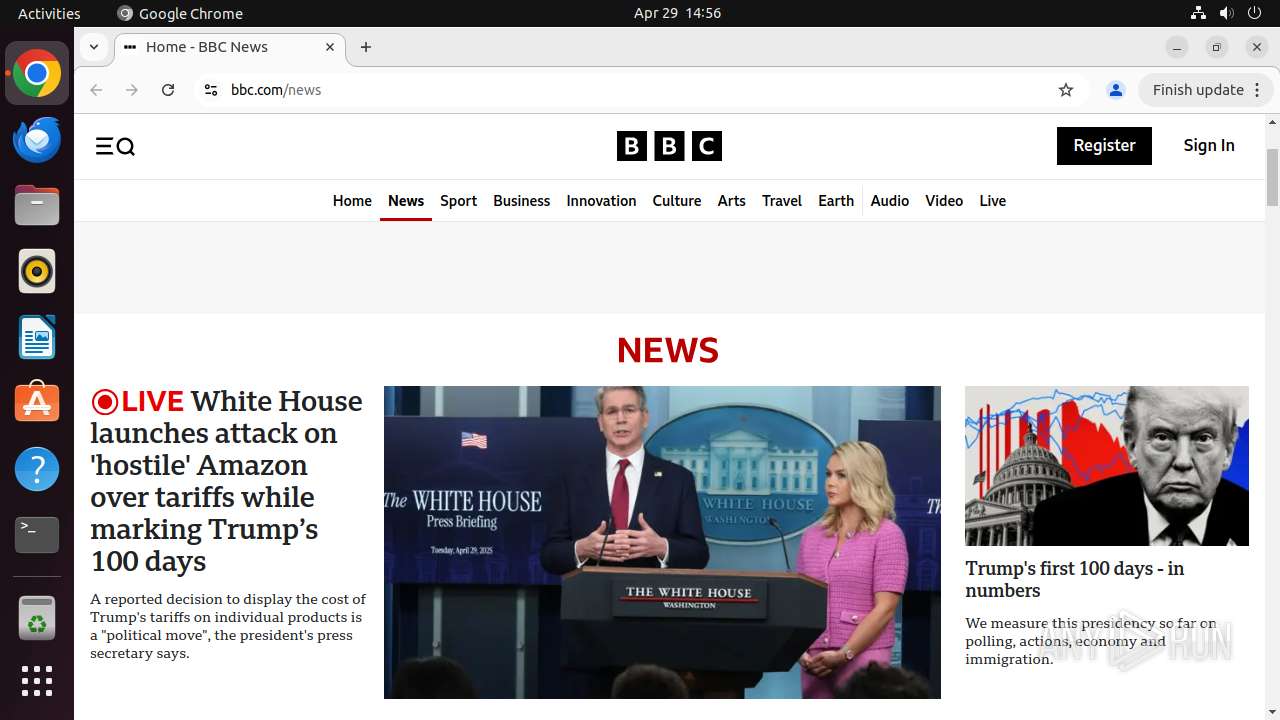Image resolution: width=1280 pixels, height=720 pixels.
Task: Go to the Live section
Action: [993, 201]
